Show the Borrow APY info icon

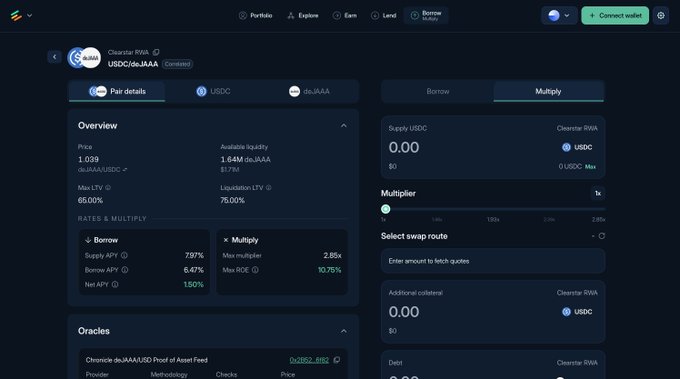point(124,270)
